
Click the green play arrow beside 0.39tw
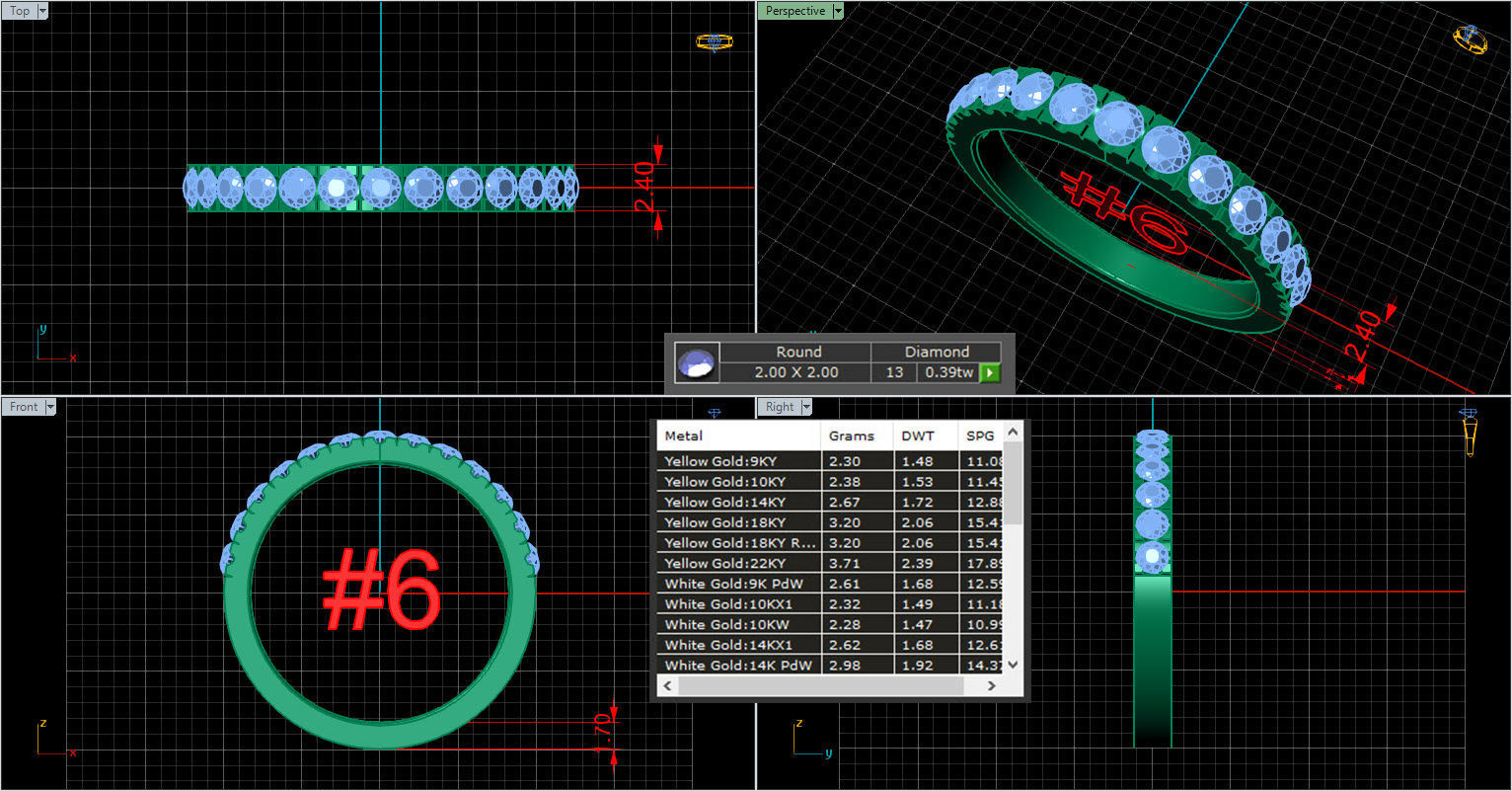click(989, 373)
